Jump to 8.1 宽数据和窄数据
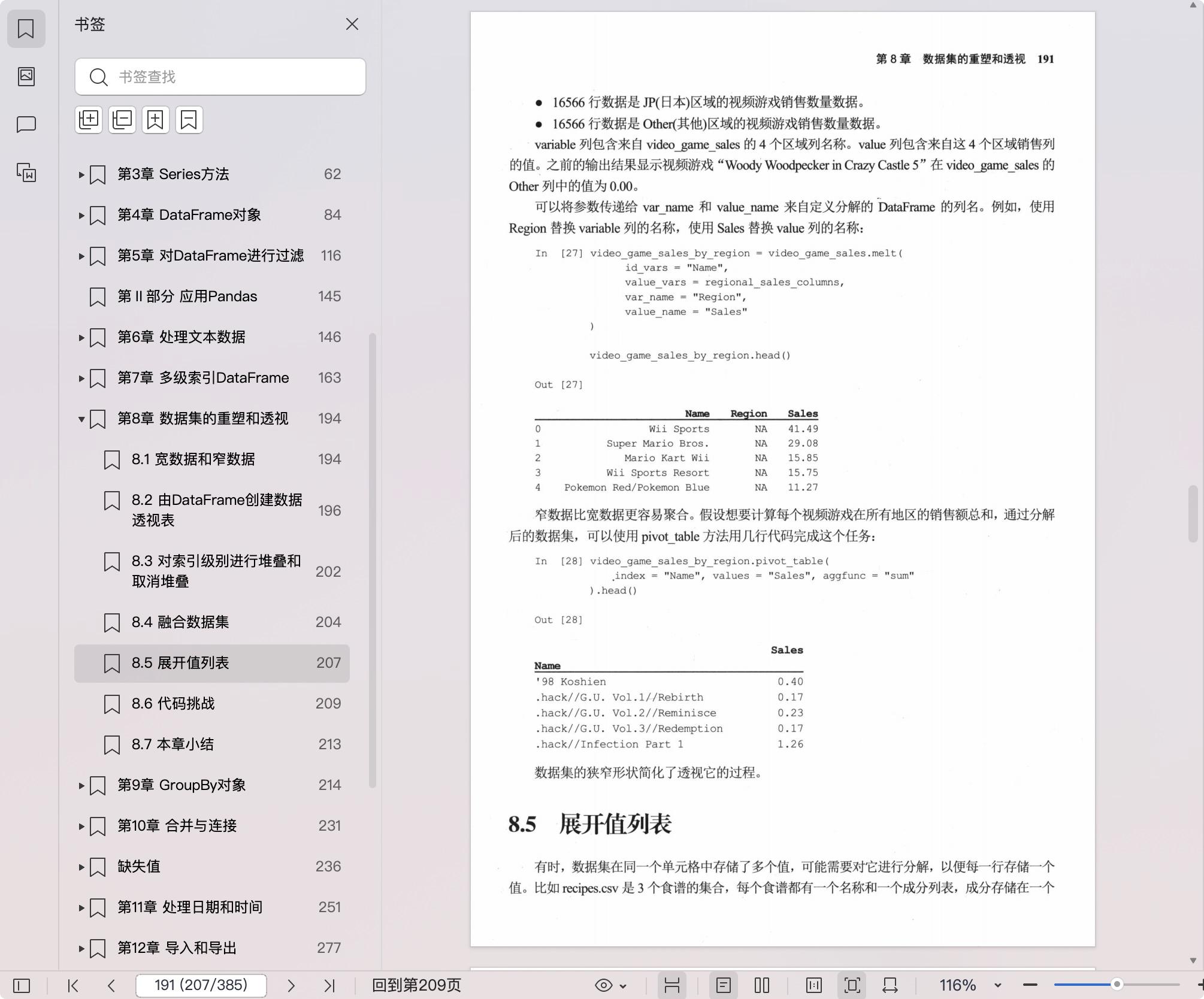Image resolution: width=1204 pixels, height=999 pixels. (x=212, y=459)
